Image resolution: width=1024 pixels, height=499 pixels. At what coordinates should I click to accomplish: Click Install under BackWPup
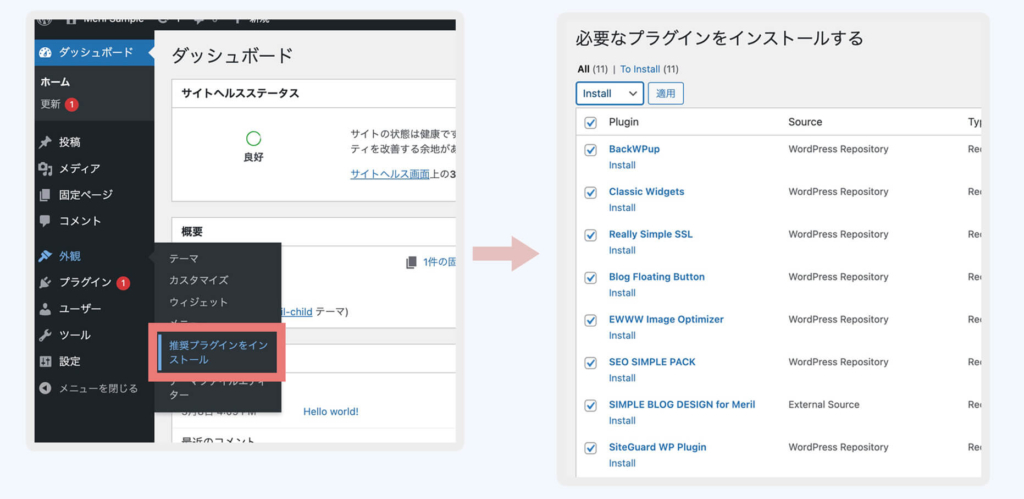(x=622, y=165)
